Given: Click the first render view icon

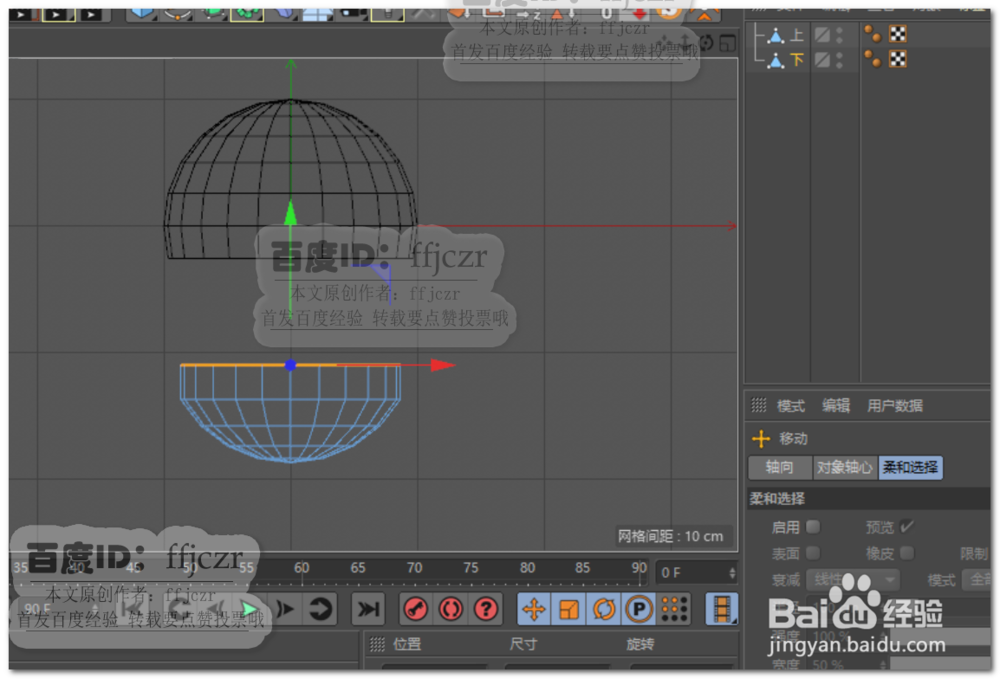Looking at the screenshot, I should [x=21, y=13].
